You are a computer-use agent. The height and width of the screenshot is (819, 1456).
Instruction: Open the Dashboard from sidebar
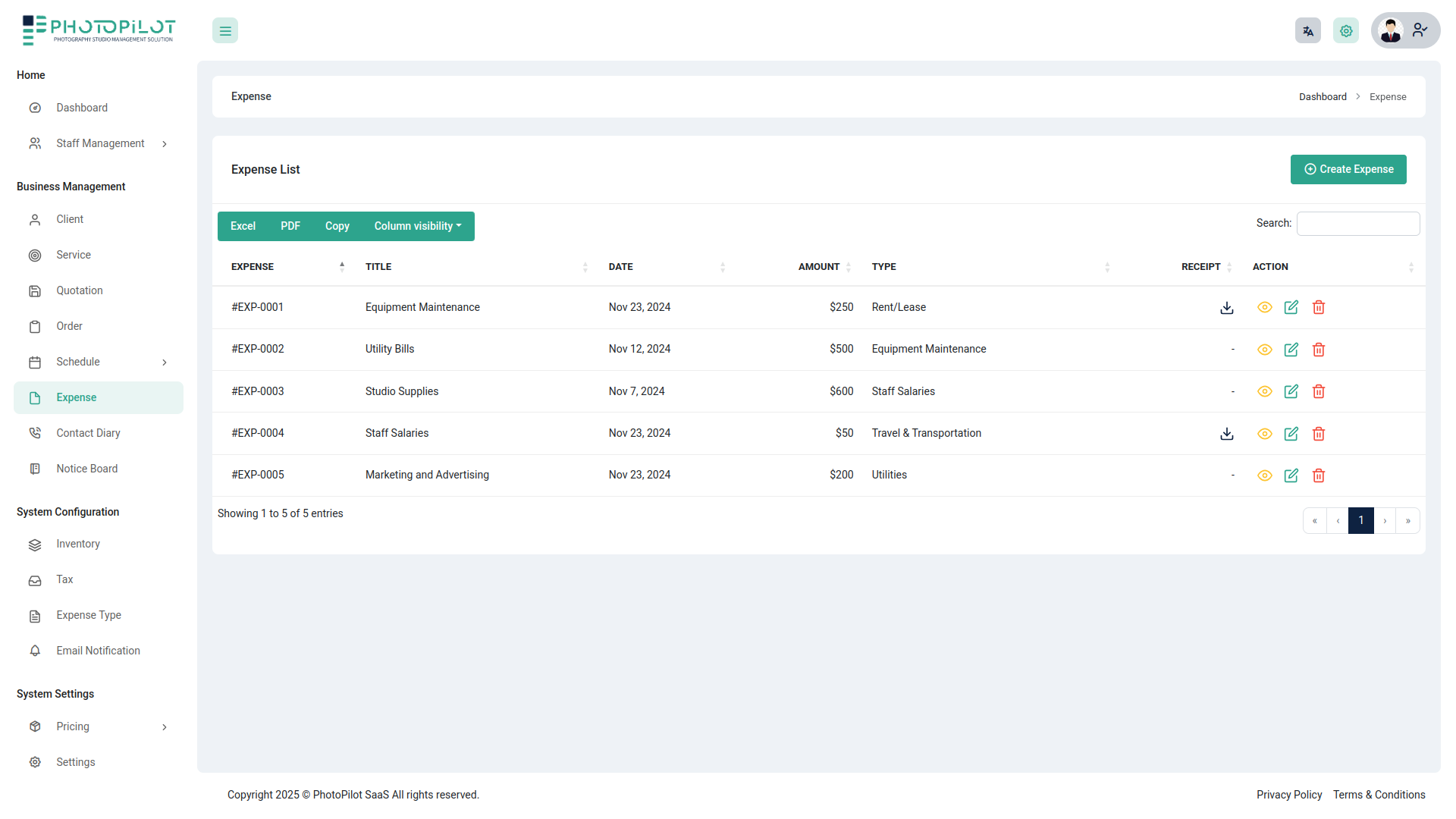click(82, 108)
